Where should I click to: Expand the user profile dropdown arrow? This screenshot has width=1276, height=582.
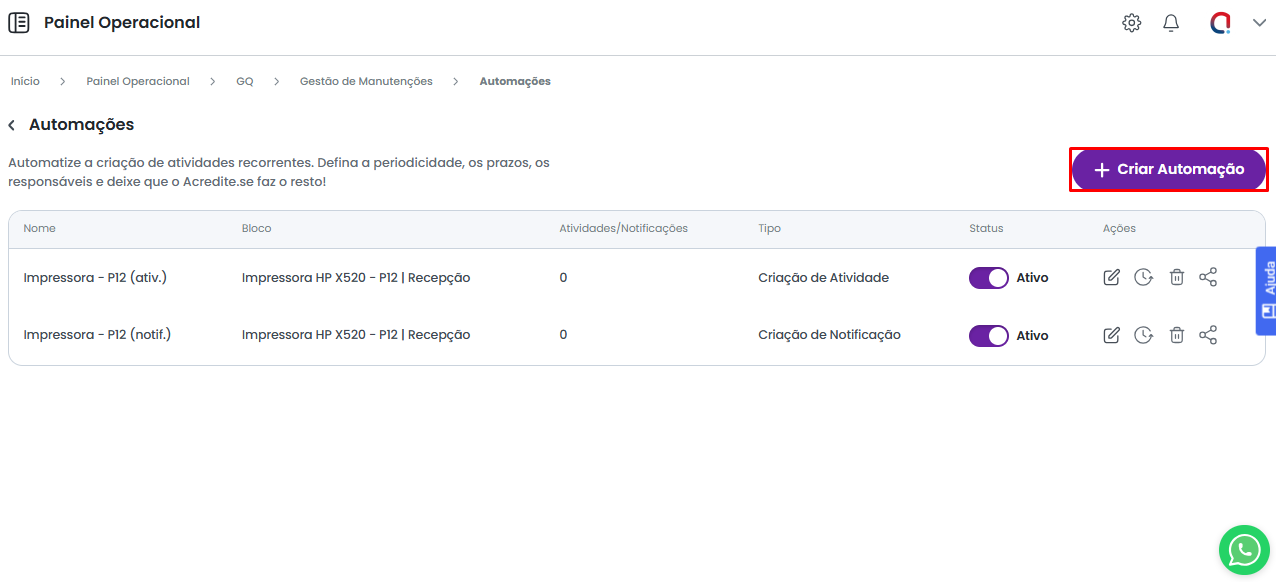(x=1259, y=23)
